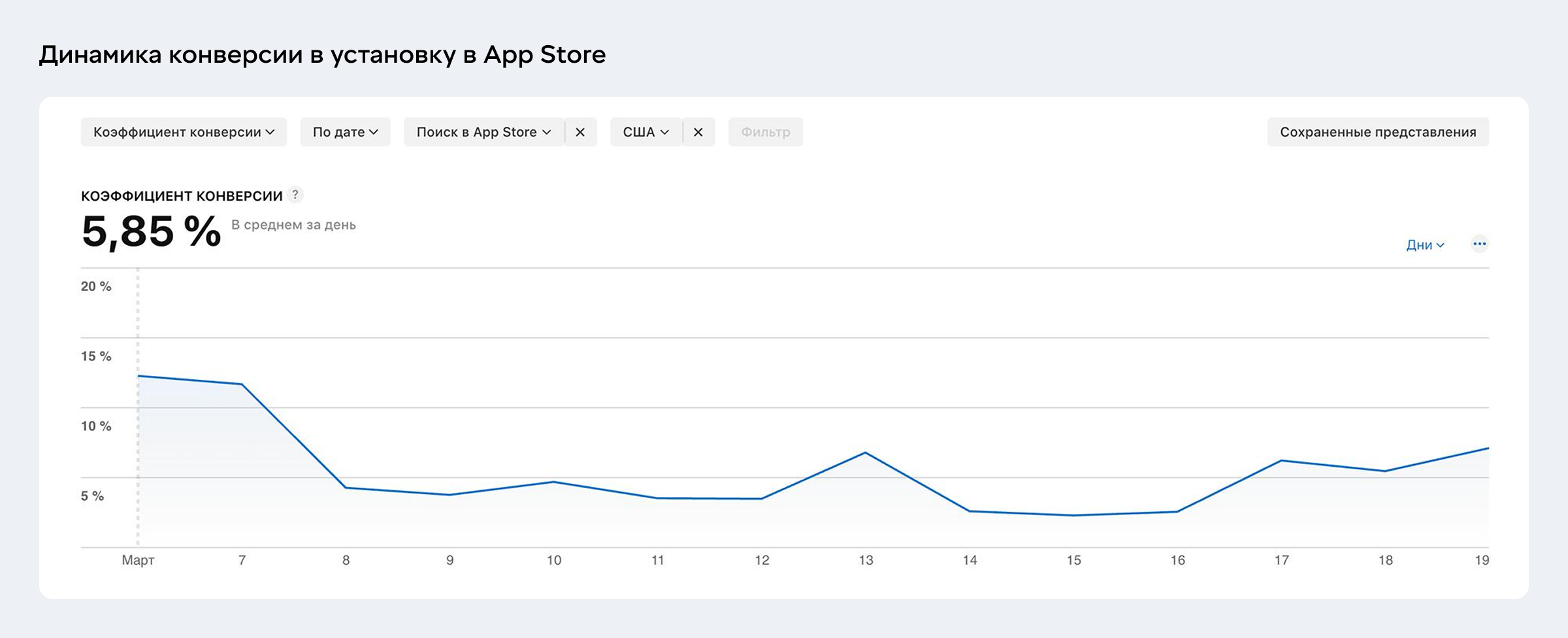
Task: Click the Фильтр add filter button
Action: (765, 132)
